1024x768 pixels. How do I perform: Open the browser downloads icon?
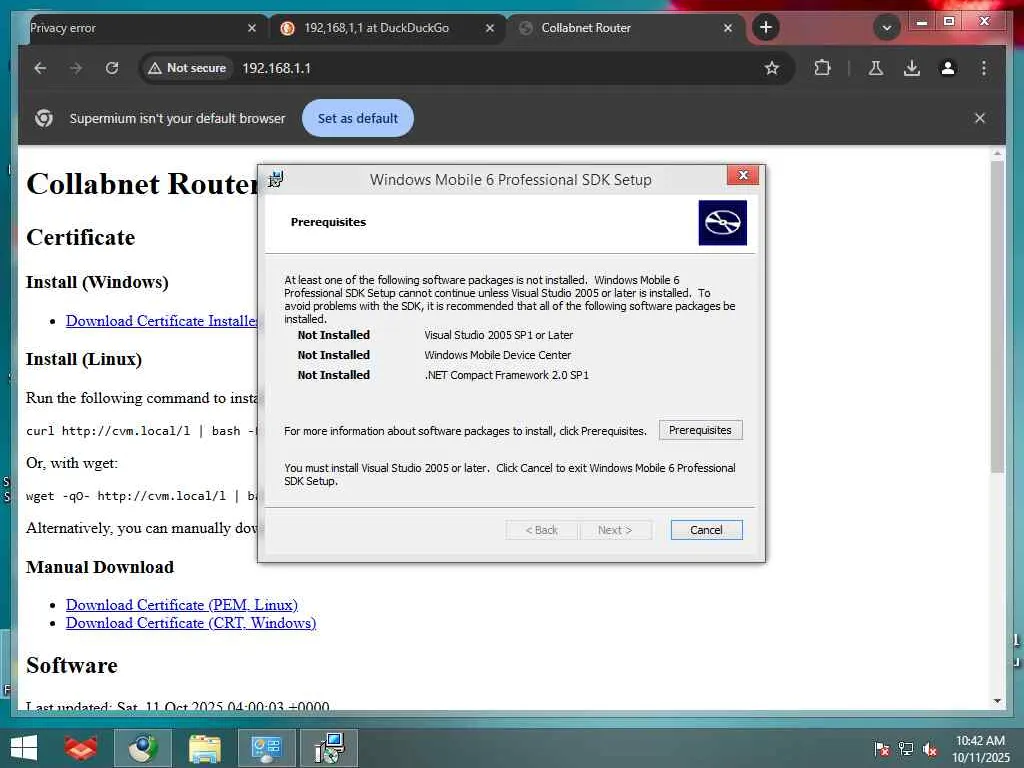tap(912, 68)
